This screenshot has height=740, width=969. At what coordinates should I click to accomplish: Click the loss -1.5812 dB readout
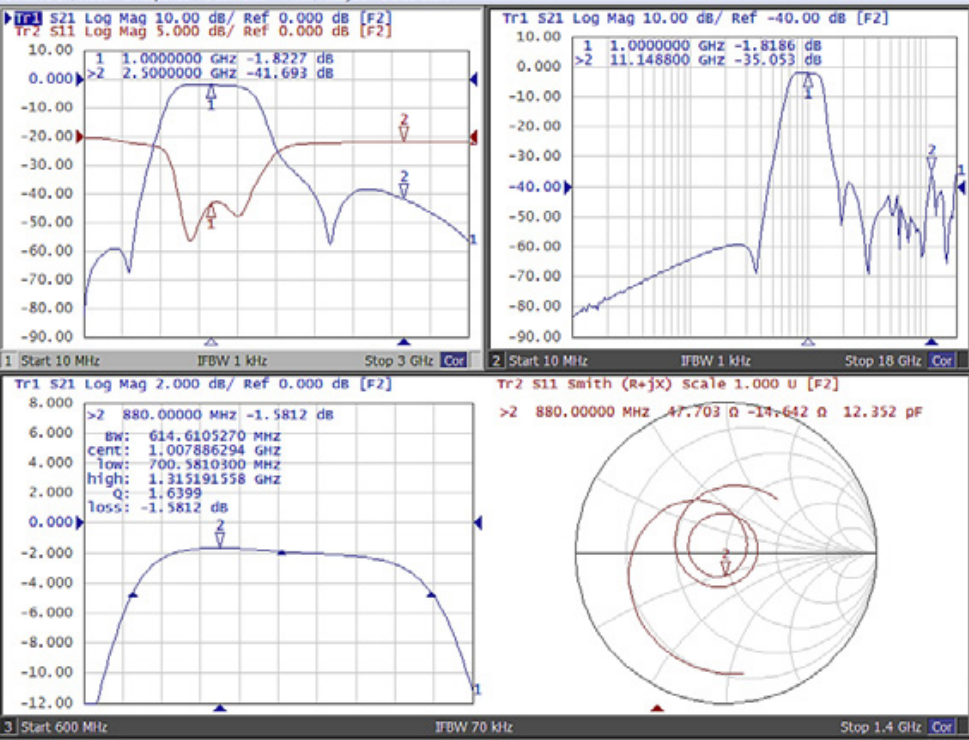[x=158, y=508]
